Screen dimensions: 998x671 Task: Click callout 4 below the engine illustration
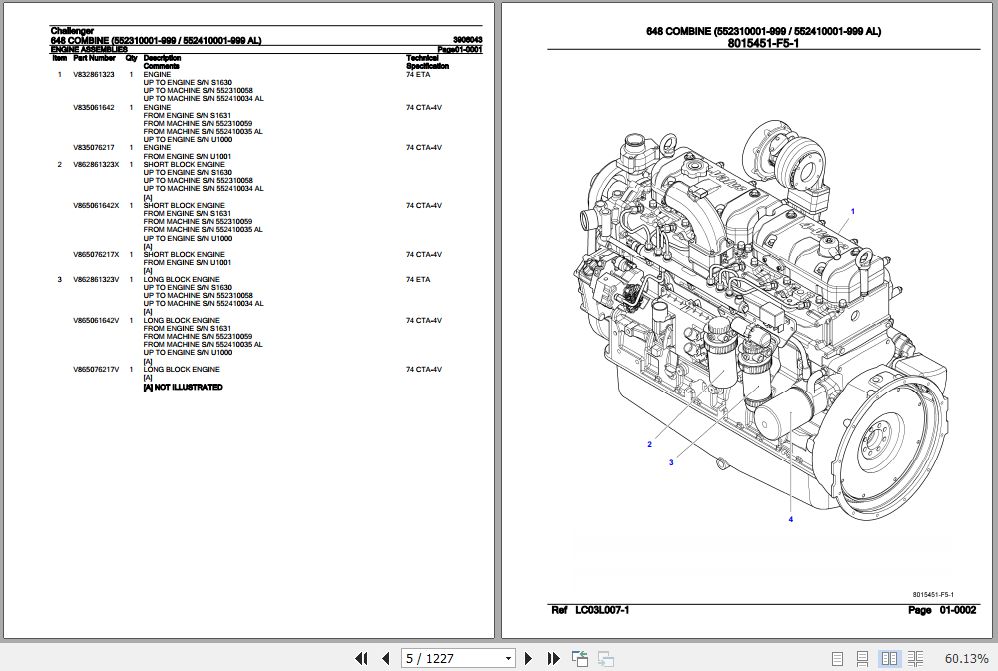(x=790, y=517)
